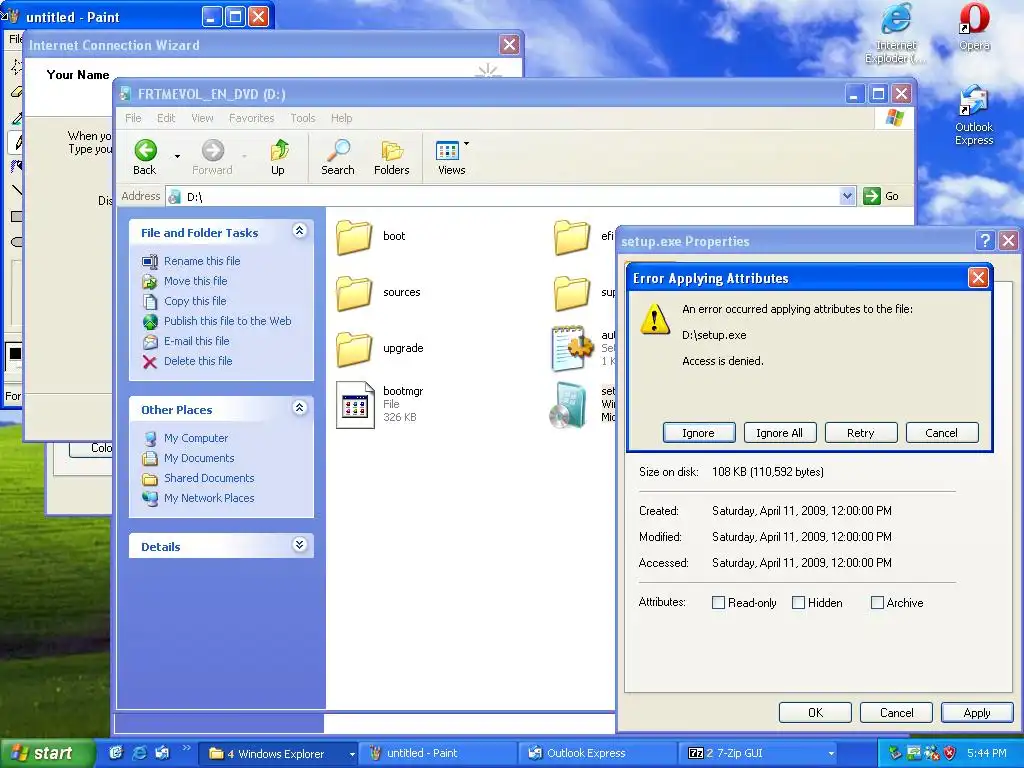Open My Computer from Other Places
The width and height of the screenshot is (1024, 768).
[196, 438]
